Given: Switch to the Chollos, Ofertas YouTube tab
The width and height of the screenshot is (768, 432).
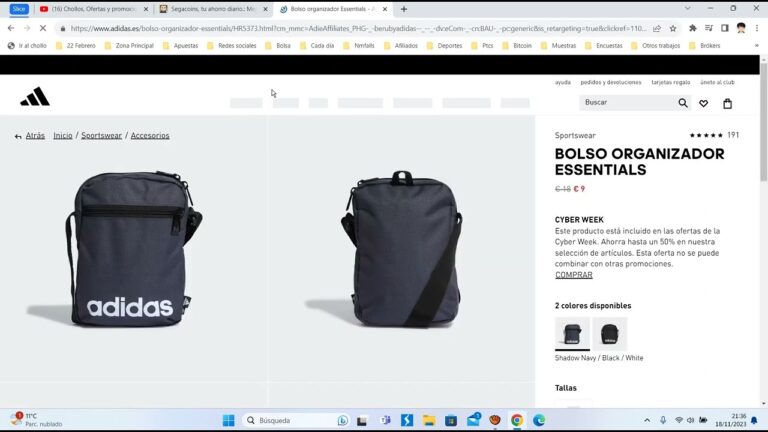Looking at the screenshot, I should pos(93,9).
